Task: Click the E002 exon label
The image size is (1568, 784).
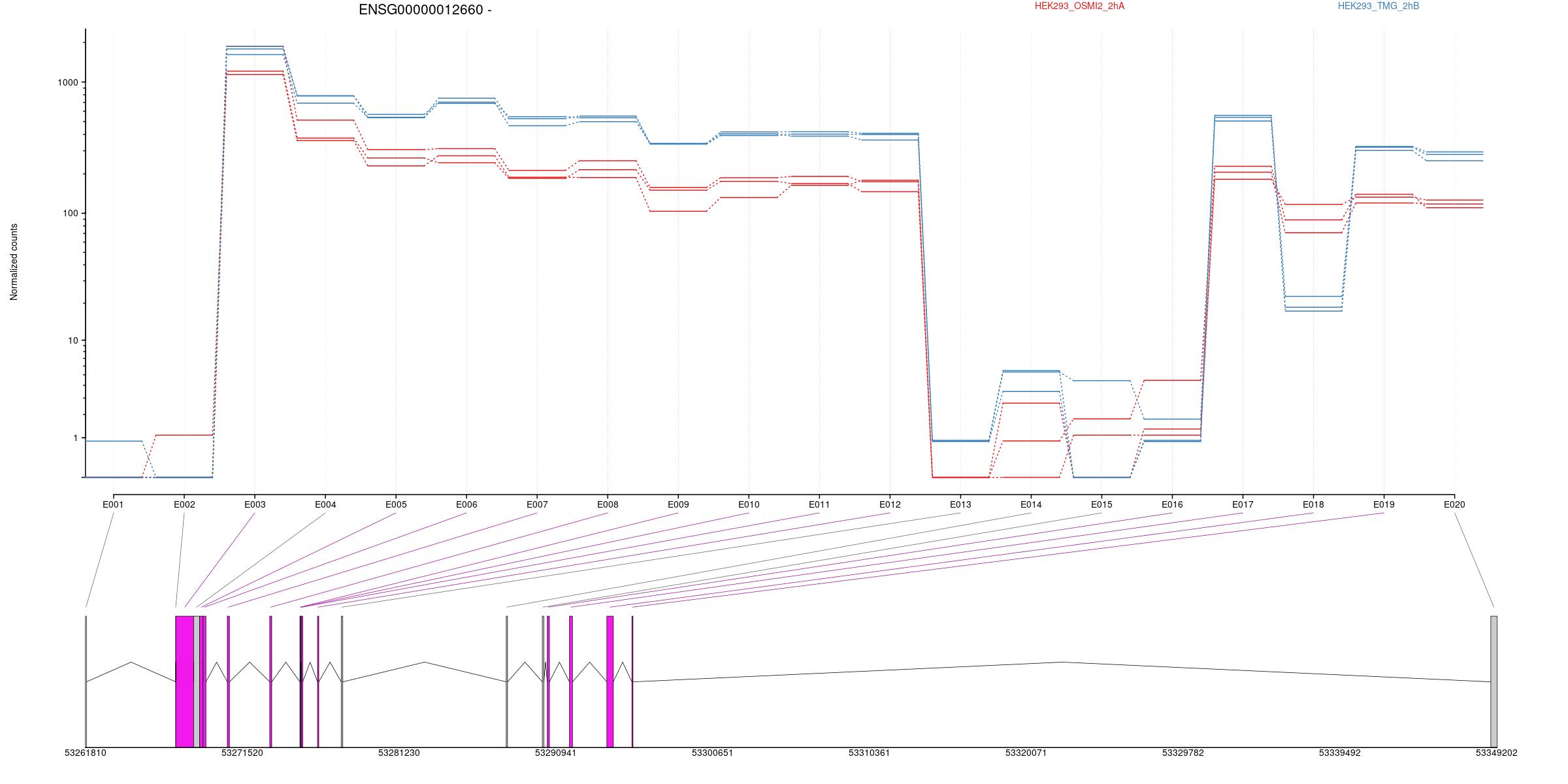Action: click(x=184, y=504)
